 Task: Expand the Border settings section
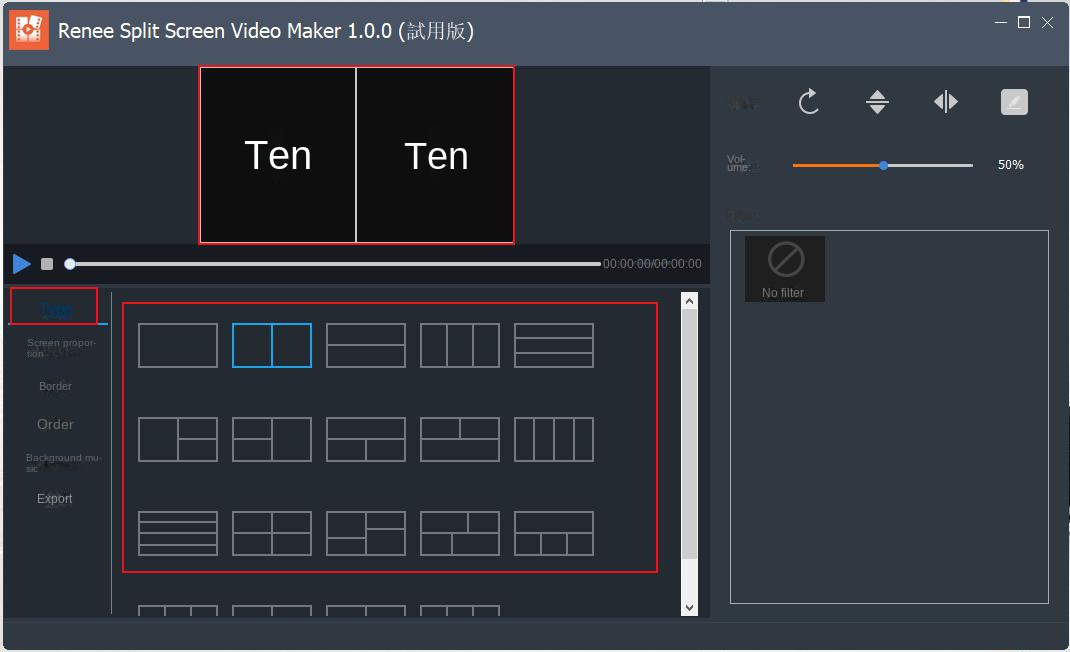point(54,386)
